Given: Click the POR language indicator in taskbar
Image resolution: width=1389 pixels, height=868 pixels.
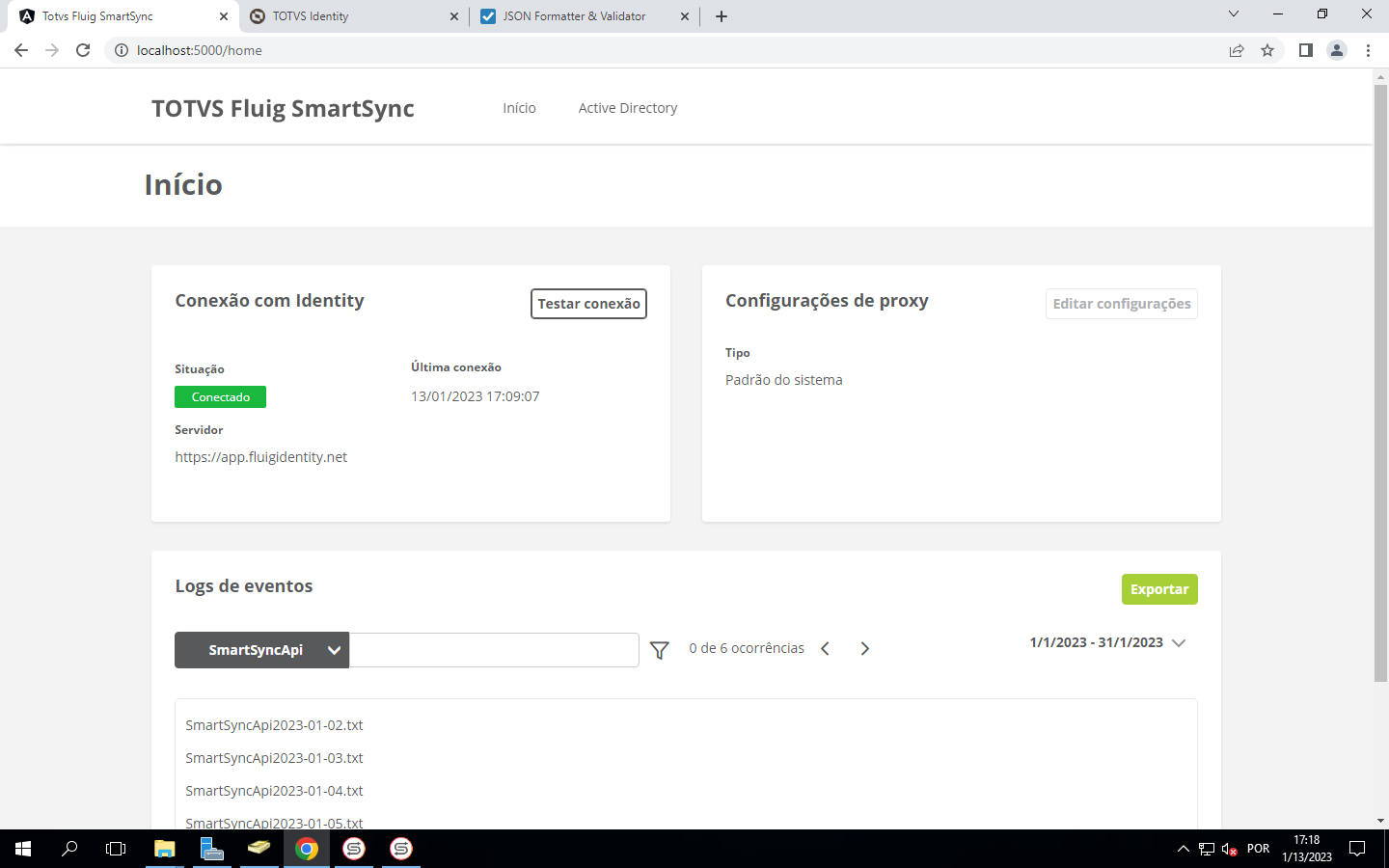Looking at the screenshot, I should click(x=1258, y=849).
